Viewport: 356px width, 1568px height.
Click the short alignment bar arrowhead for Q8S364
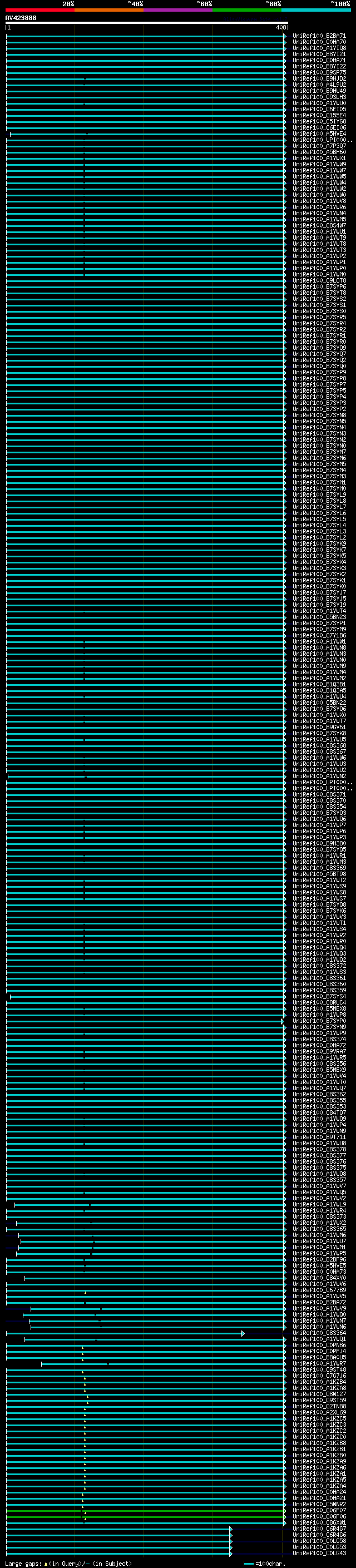click(x=243, y=1334)
